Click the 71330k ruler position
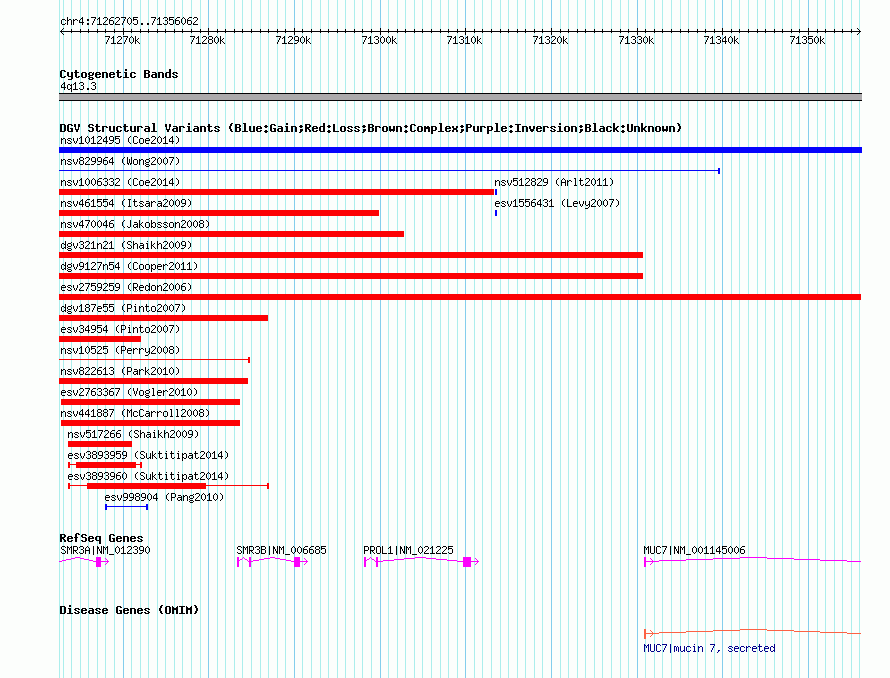 click(636, 40)
